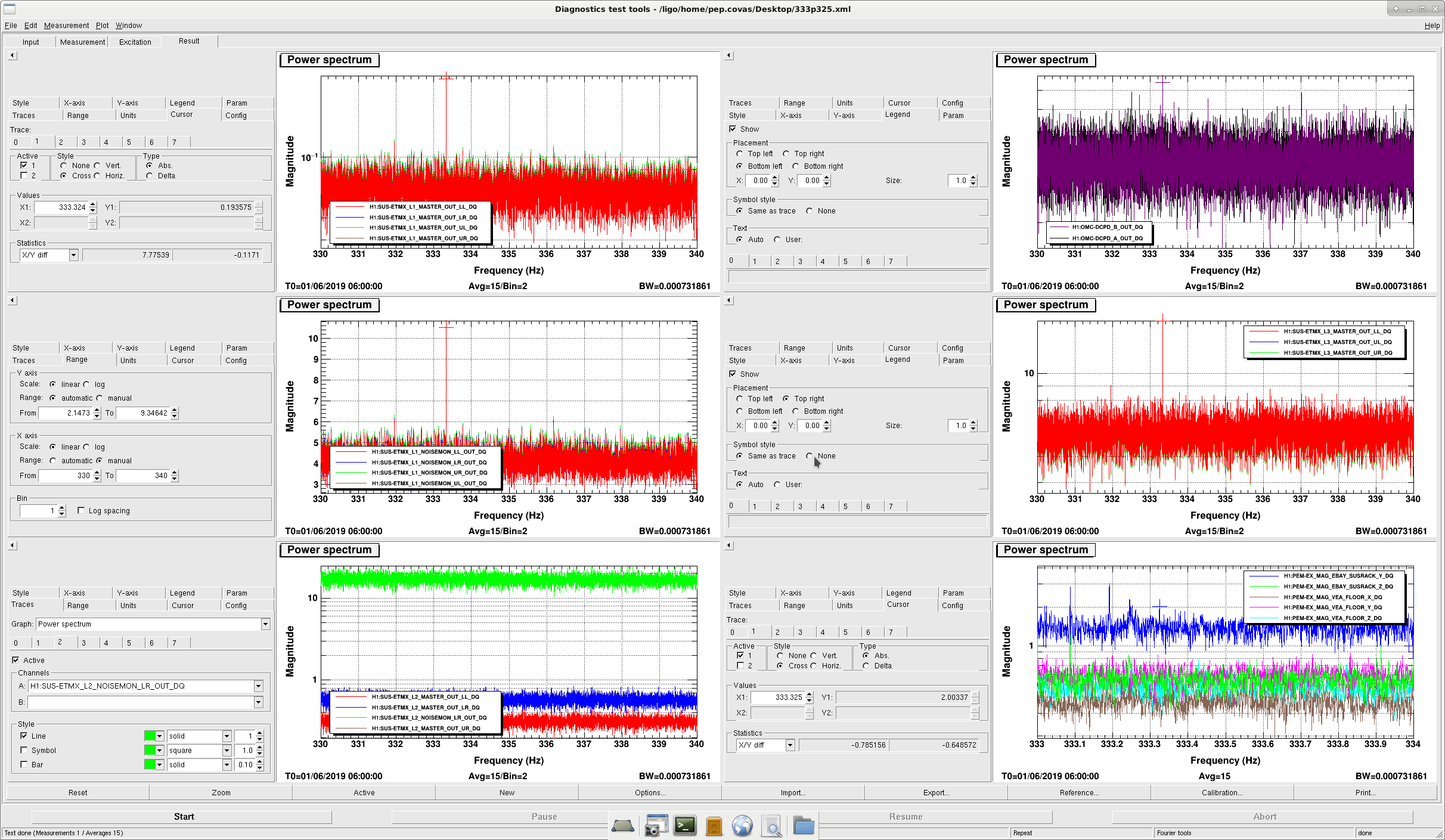Screen dimensions: 1445x840
Task: Open channel A dropdown for L2_NOISEMON_LR
Action: tap(258, 686)
